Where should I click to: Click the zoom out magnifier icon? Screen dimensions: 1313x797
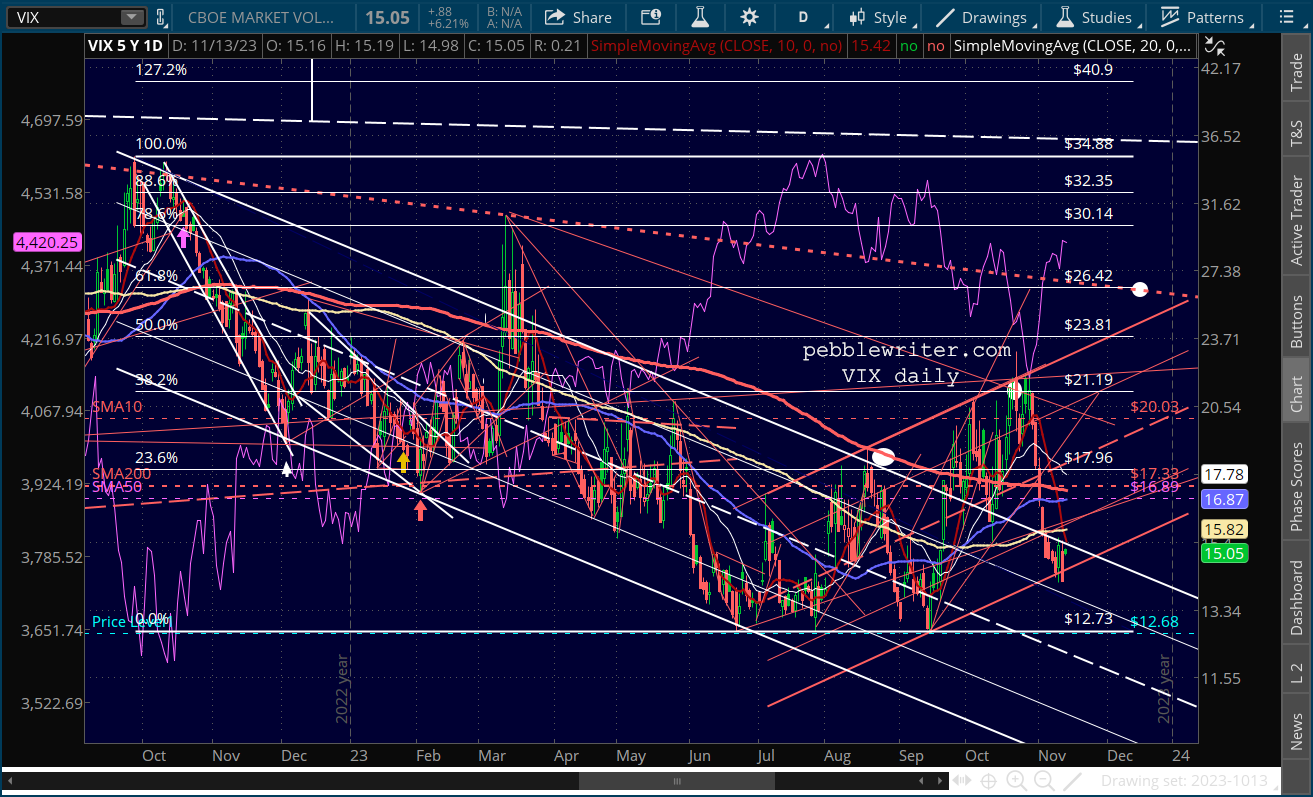pyautogui.click(x=1045, y=780)
